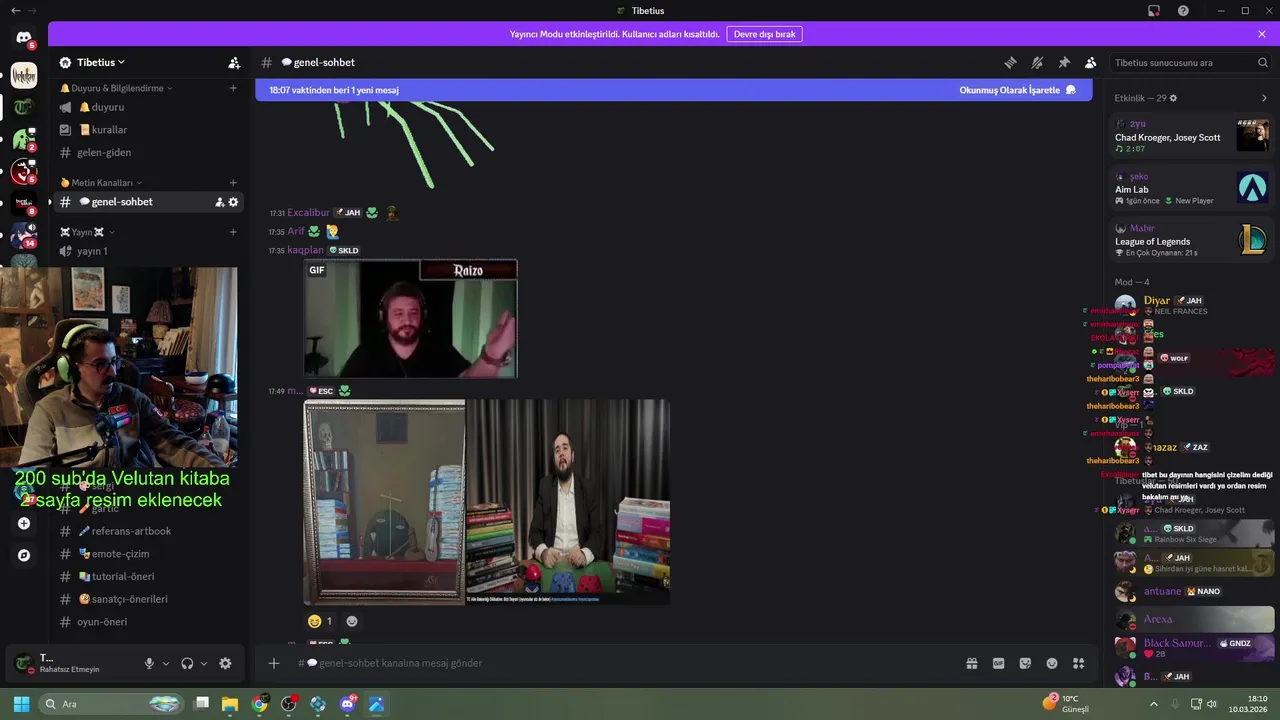Open Tibetius server dropdown menu
The height and width of the screenshot is (720, 1280).
click(101, 62)
